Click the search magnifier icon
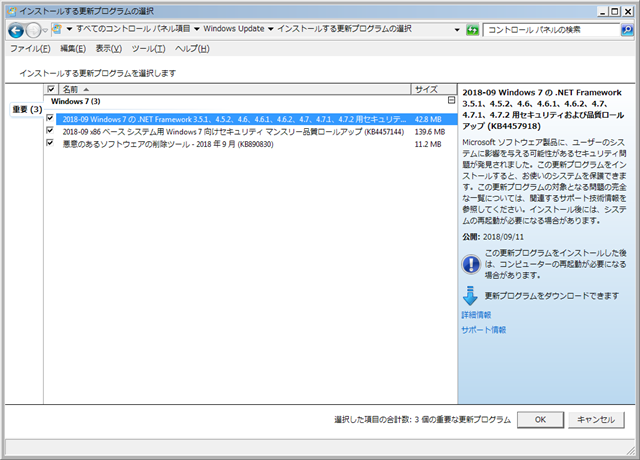The height and width of the screenshot is (460, 640). click(x=627, y=30)
